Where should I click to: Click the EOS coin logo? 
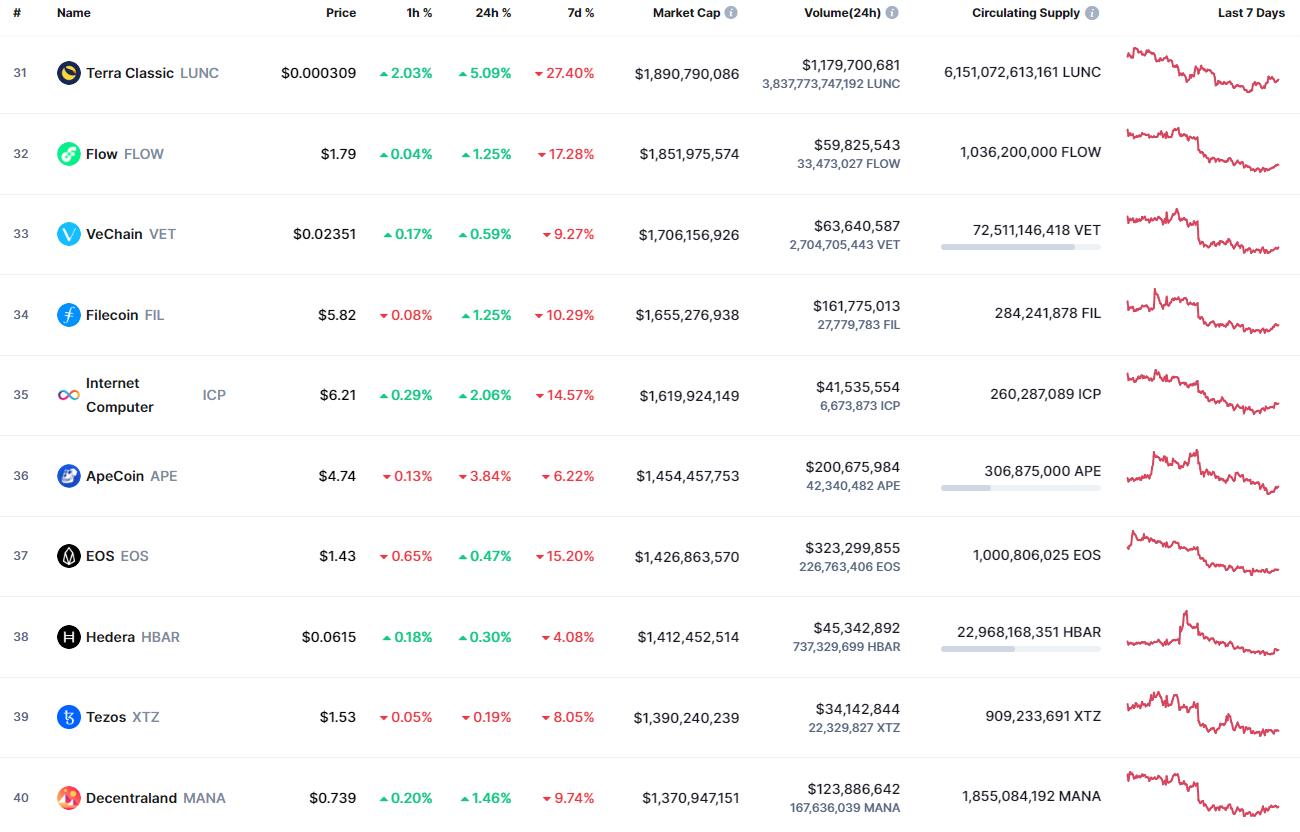69,556
